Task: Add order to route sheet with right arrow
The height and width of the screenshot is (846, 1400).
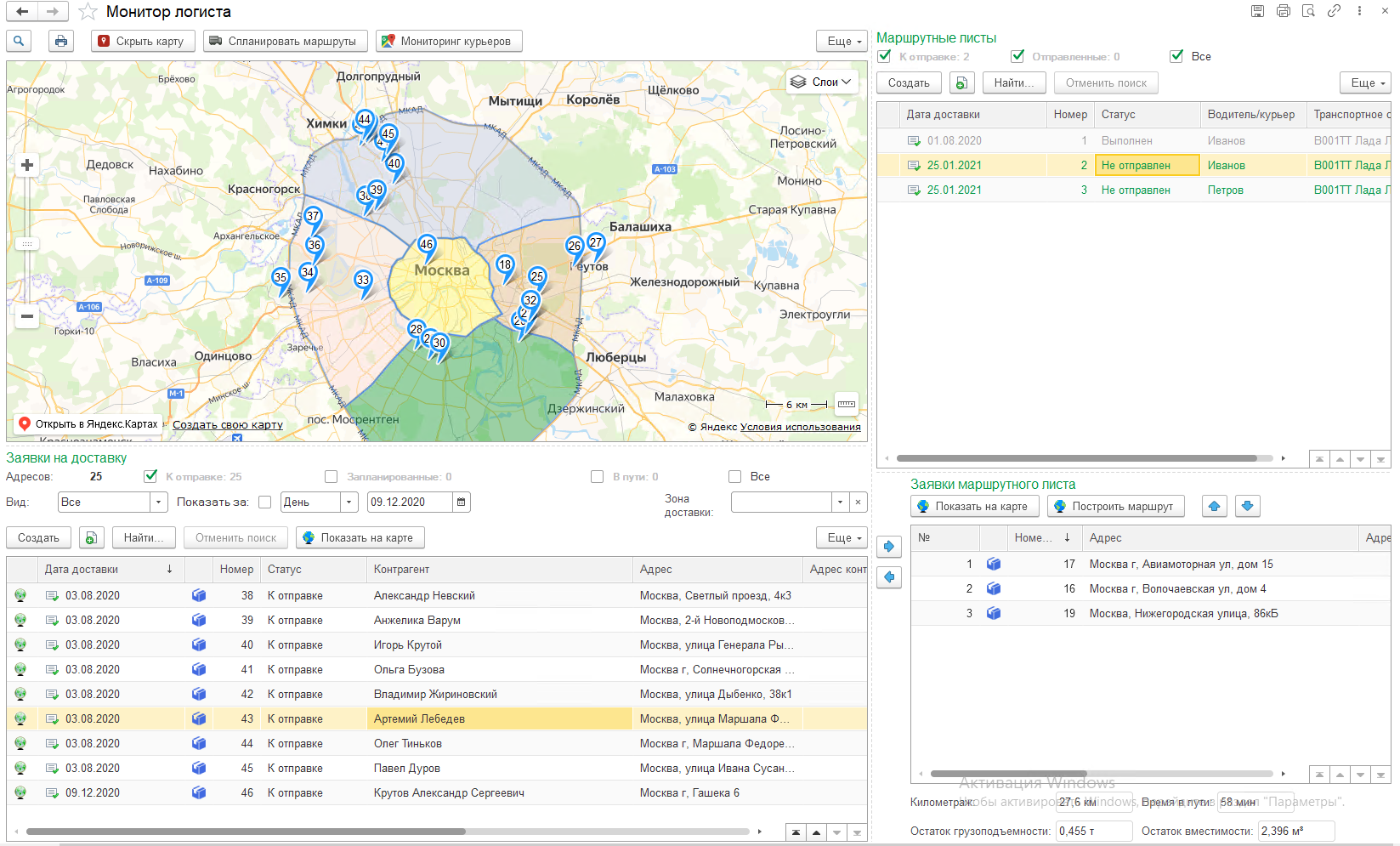Action: point(889,546)
